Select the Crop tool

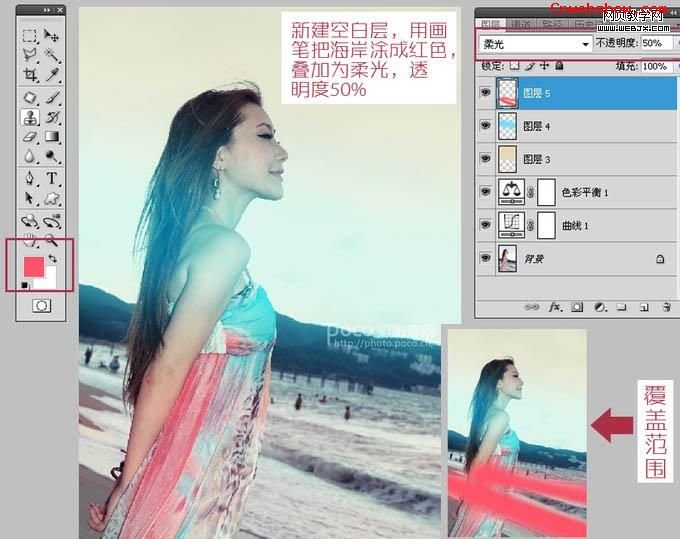tap(29, 75)
